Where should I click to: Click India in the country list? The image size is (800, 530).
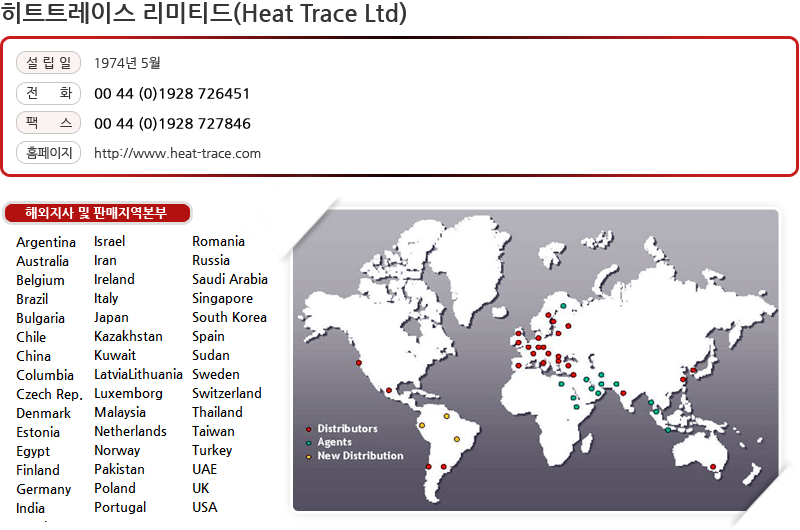click(31, 508)
